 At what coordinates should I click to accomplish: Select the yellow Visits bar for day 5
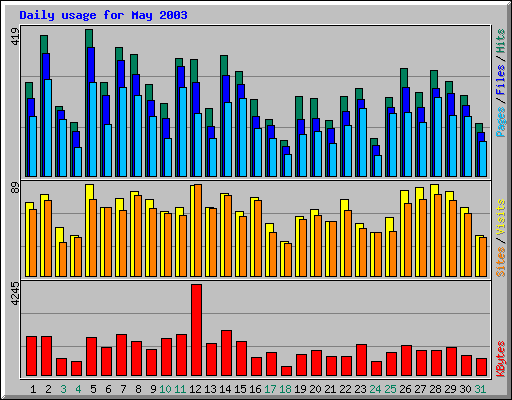pos(89,192)
